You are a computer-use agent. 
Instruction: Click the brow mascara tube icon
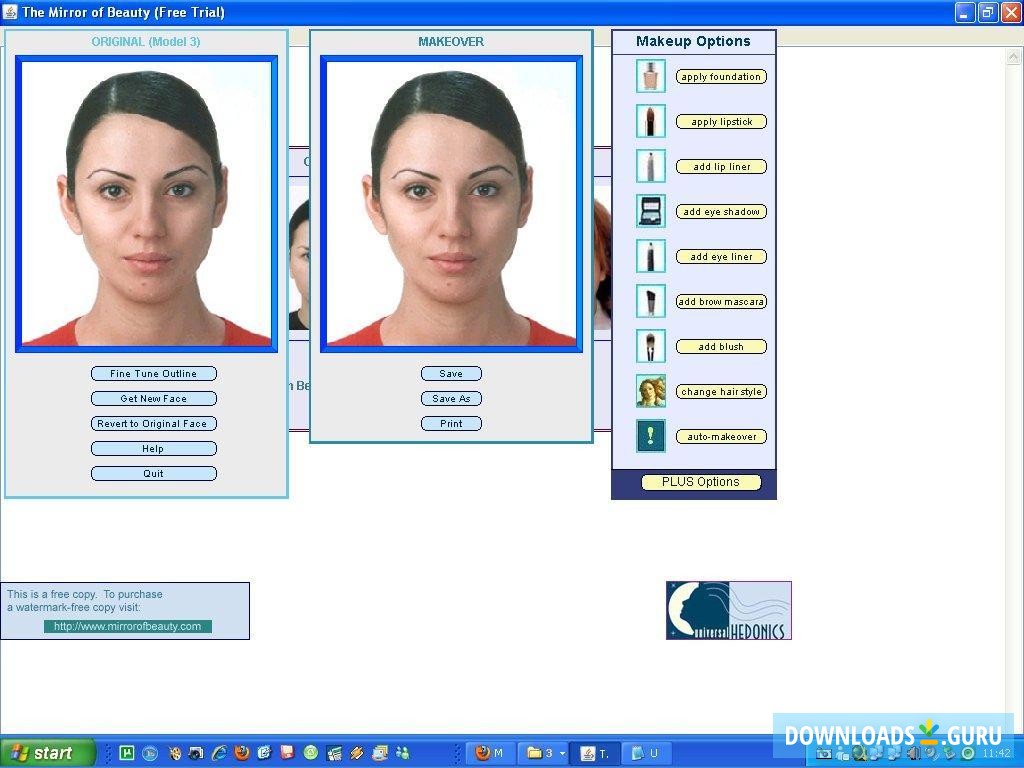coord(650,301)
